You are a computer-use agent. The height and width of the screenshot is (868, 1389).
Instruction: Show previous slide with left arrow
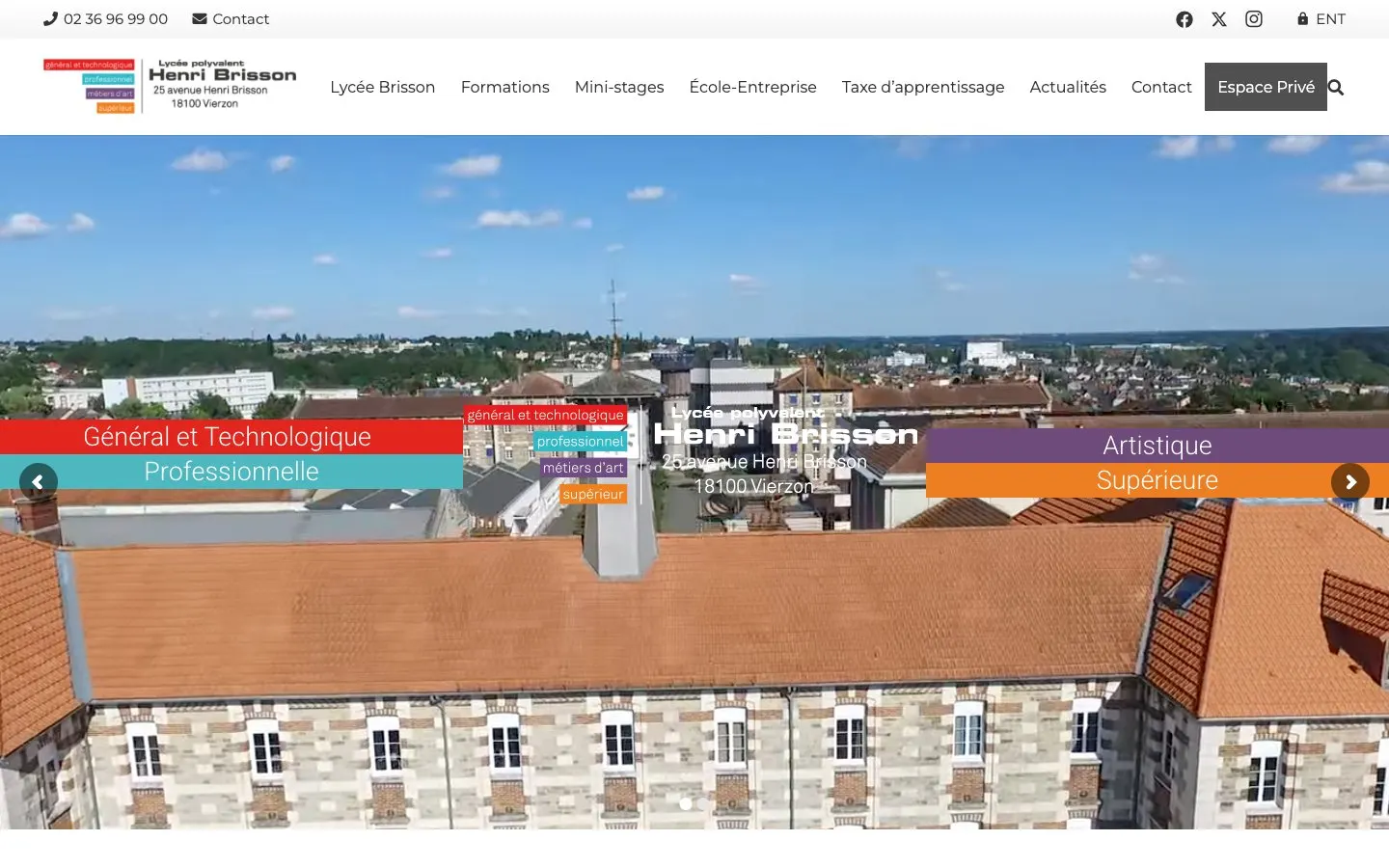(39, 481)
